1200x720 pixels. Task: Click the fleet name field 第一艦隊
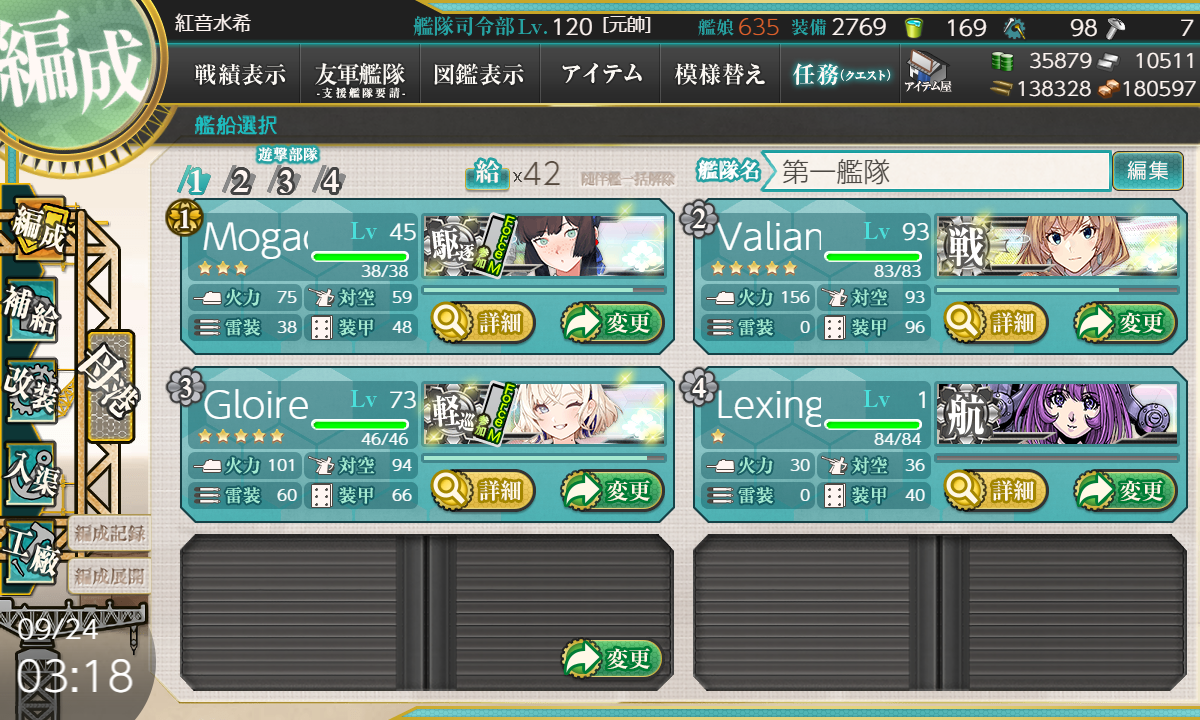click(x=943, y=171)
